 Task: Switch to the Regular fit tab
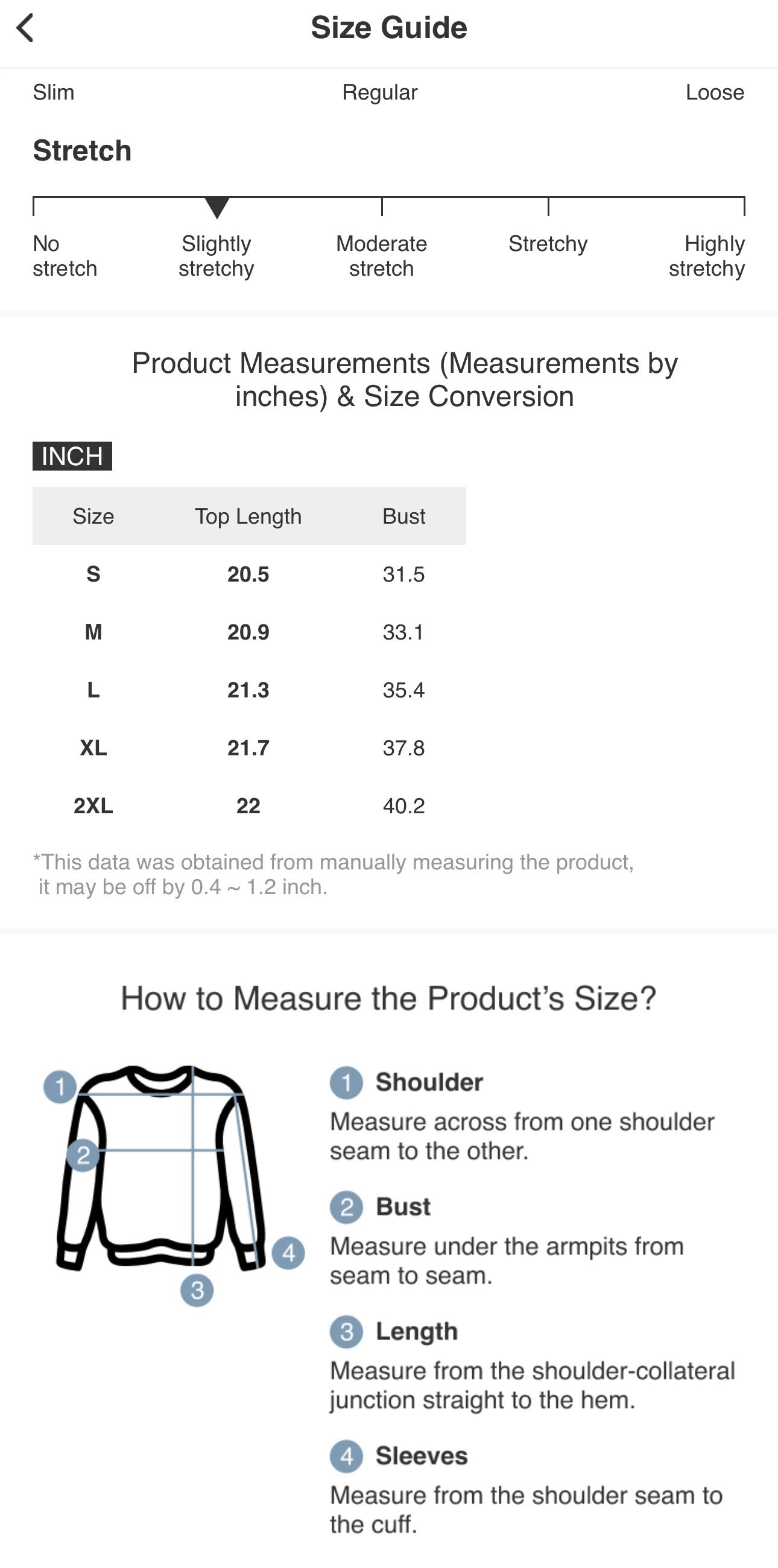coord(379,92)
